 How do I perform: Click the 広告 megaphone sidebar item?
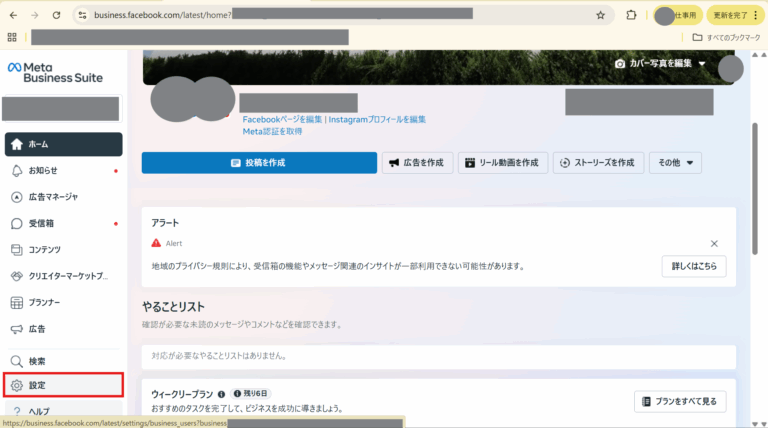coord(17,328)
